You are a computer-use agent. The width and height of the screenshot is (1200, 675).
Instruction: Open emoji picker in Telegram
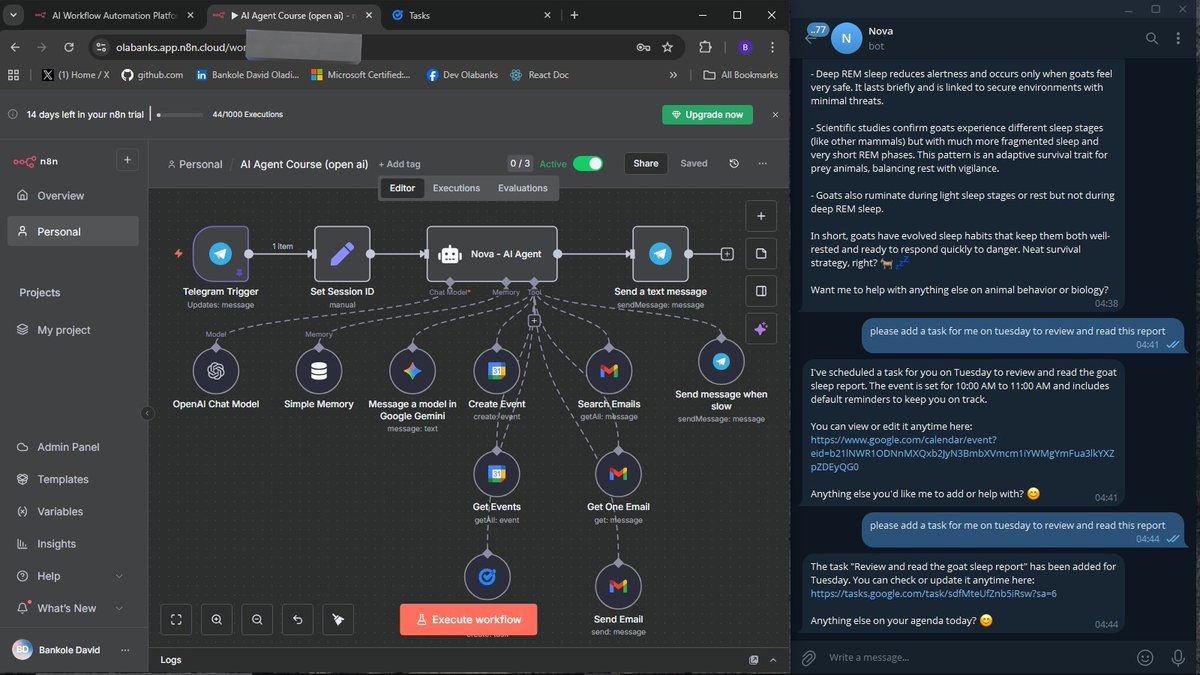point(1145,657)
